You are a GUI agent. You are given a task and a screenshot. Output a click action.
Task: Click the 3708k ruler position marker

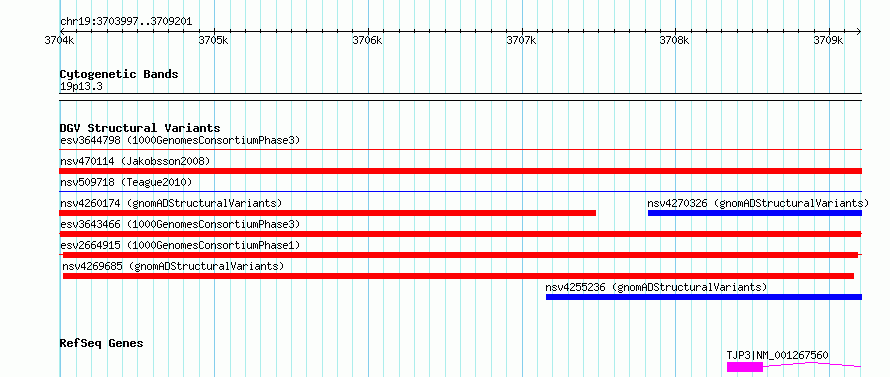675,40
